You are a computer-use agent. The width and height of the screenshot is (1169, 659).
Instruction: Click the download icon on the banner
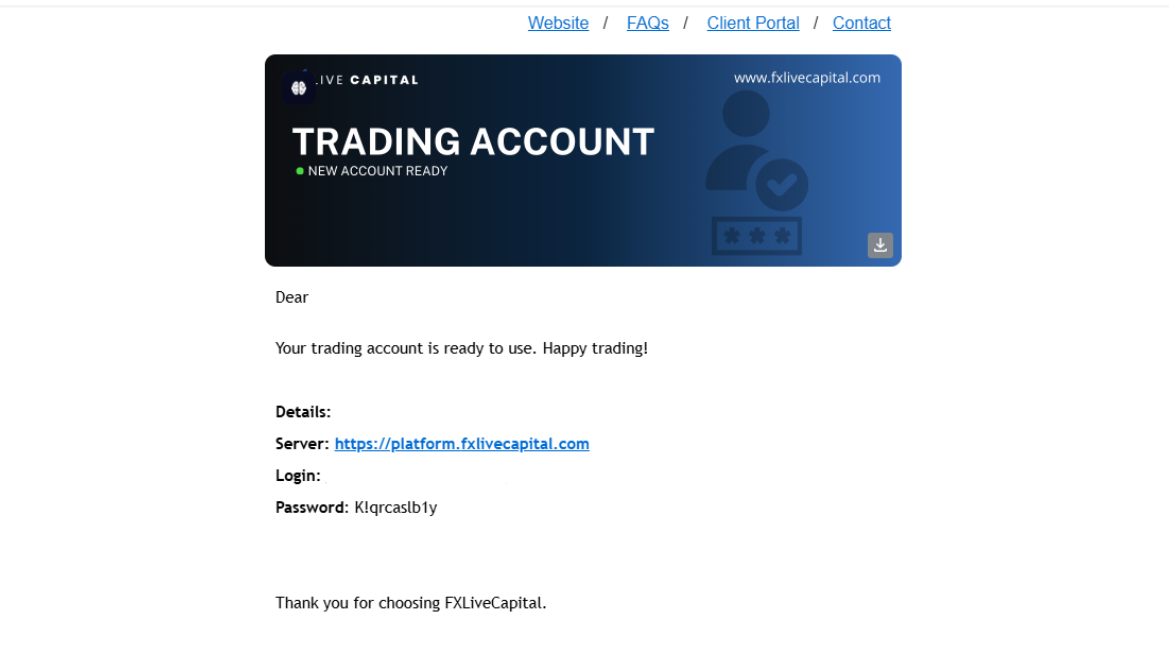880,245
